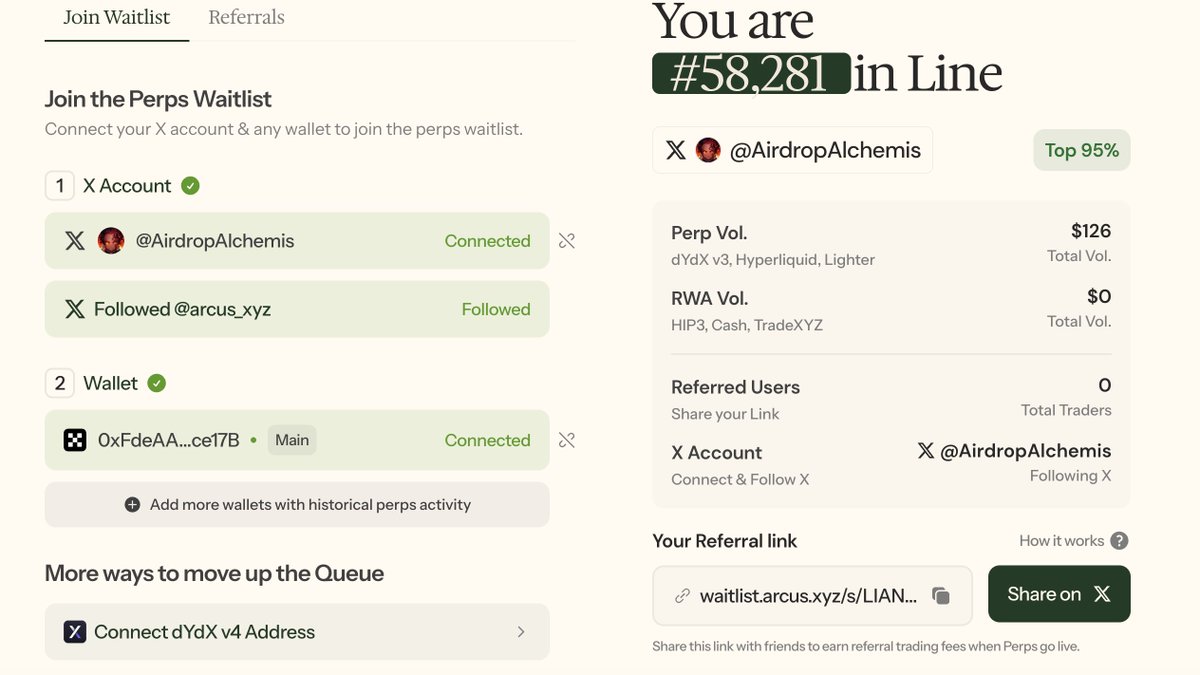Click the $126 Perp Vol. value
The image size is (1200, 675).
pyautogui.click(x=1091, y=231)
